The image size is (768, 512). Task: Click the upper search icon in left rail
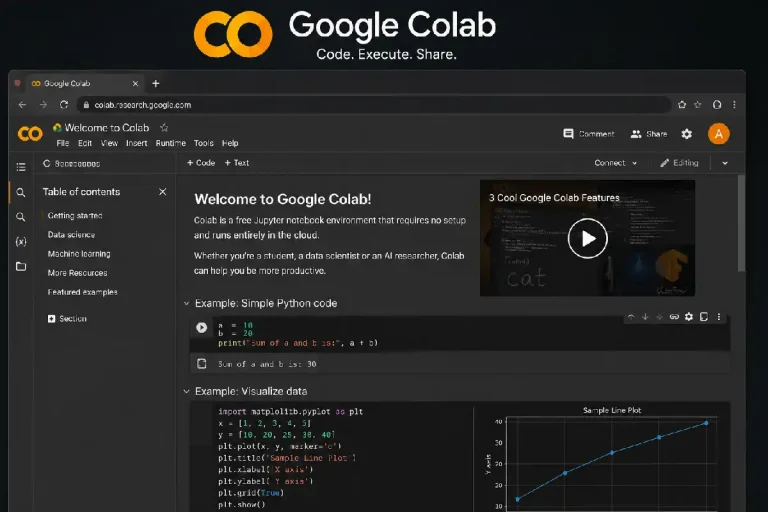point(21,193)
